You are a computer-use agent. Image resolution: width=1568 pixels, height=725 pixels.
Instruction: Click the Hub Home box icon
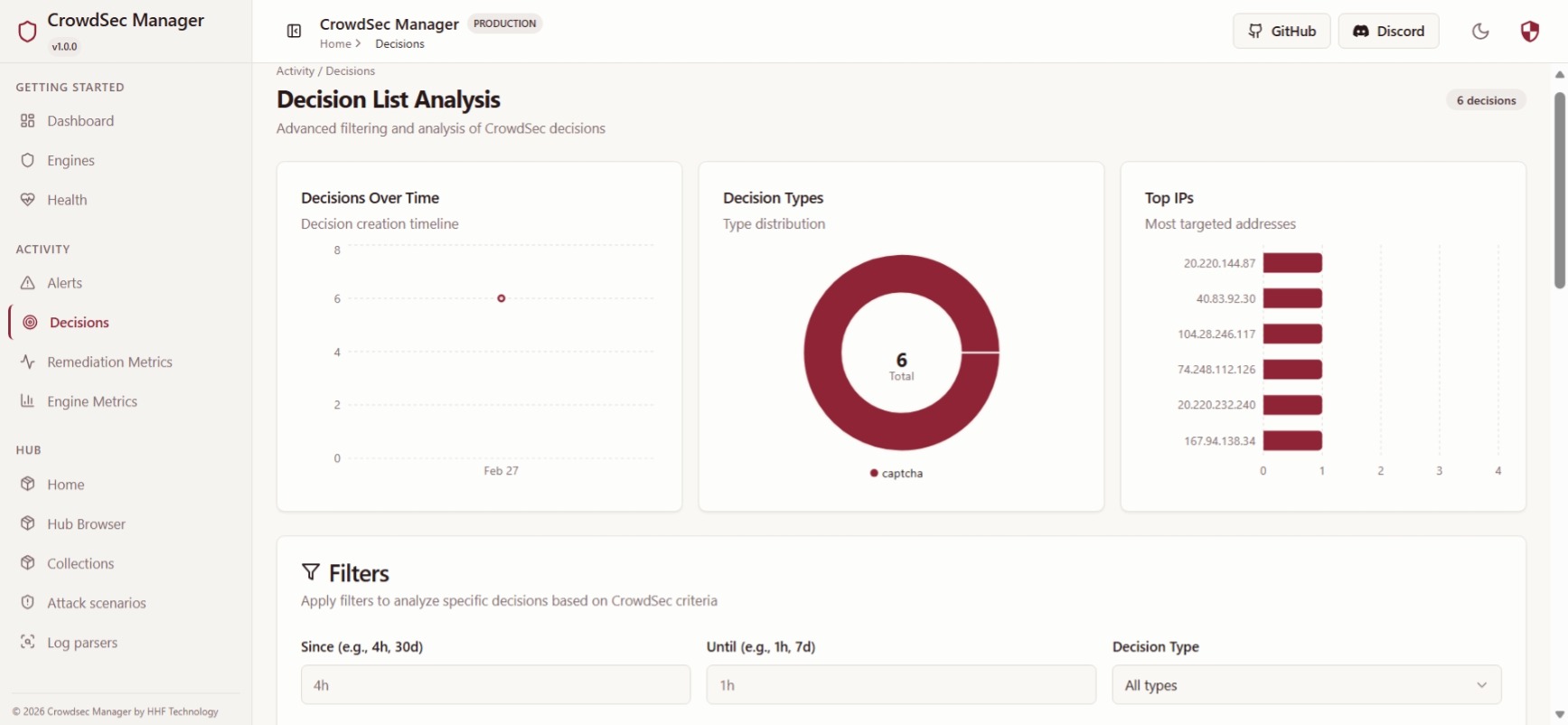[28, 485]
